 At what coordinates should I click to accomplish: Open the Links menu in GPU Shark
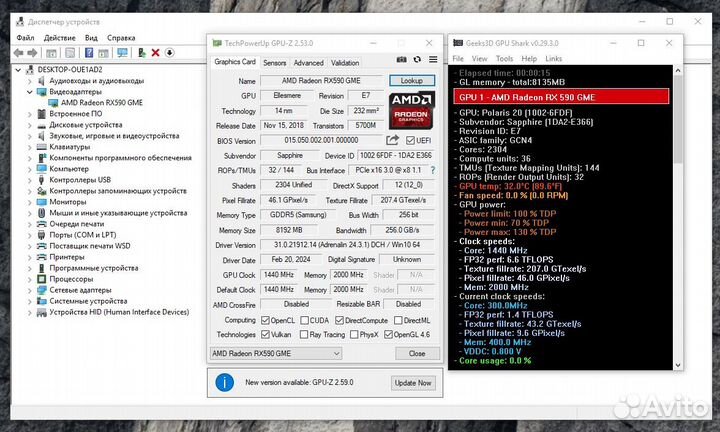coord(553,59)
